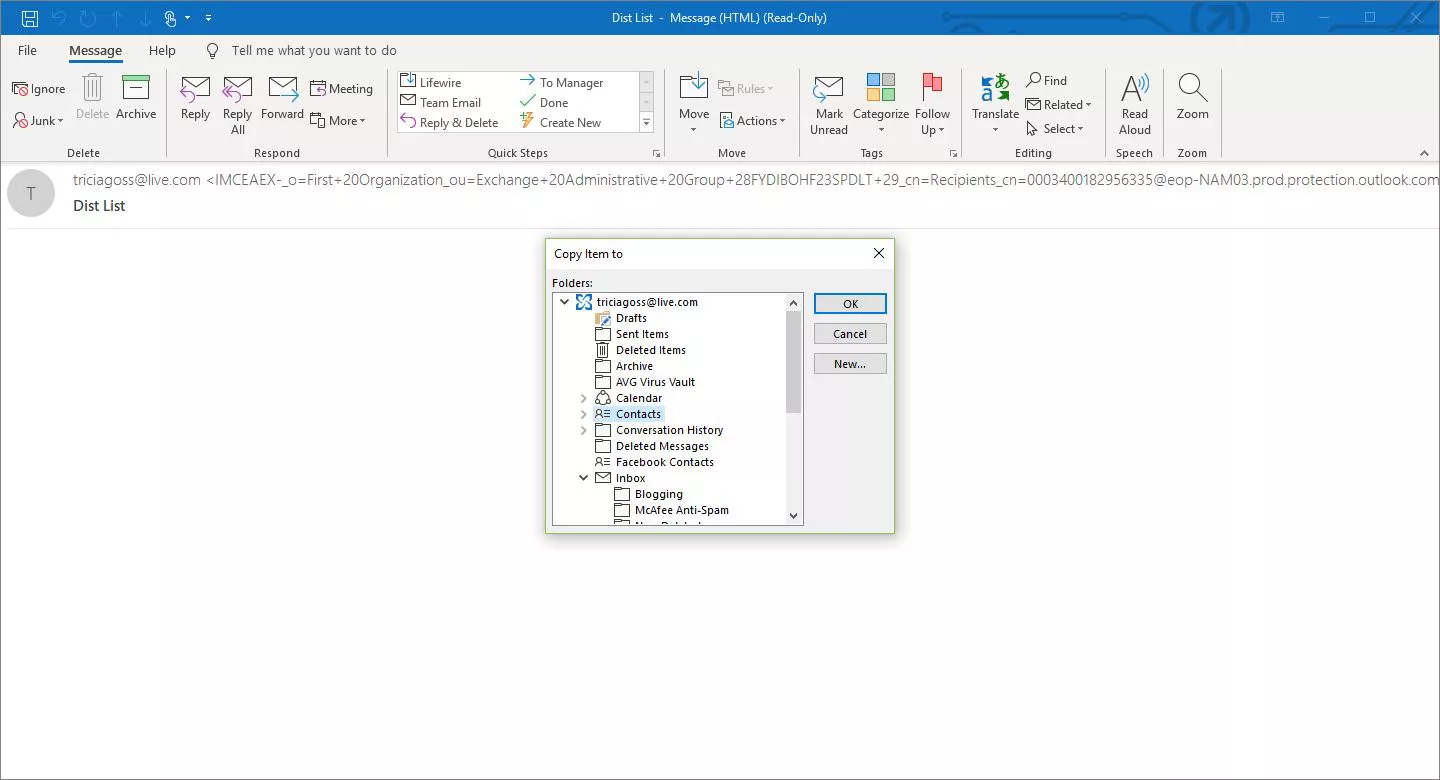This screenshot has width=1440, height=780.
Task: Expand Conversation History folder node
Action: point(584,430)
